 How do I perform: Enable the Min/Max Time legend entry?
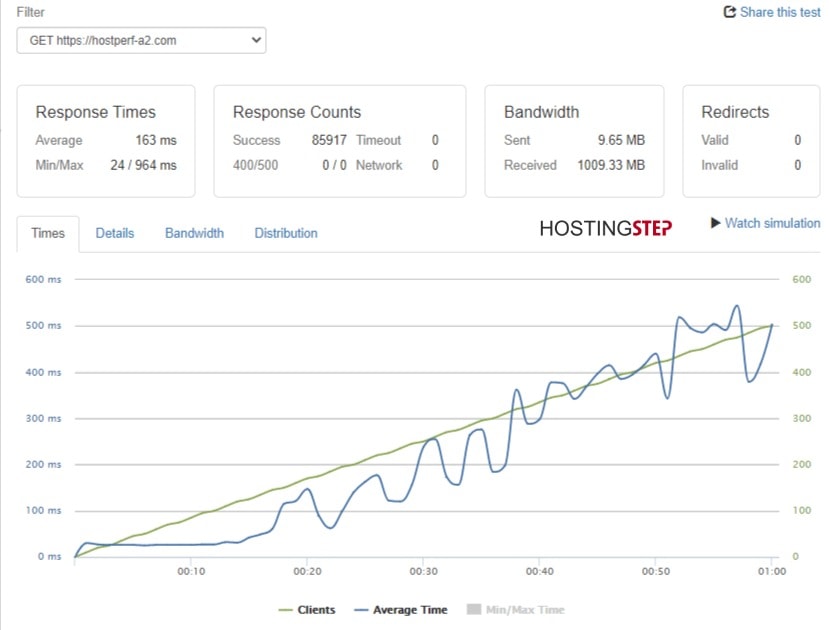pyautogui.click(x=515, y=610)
